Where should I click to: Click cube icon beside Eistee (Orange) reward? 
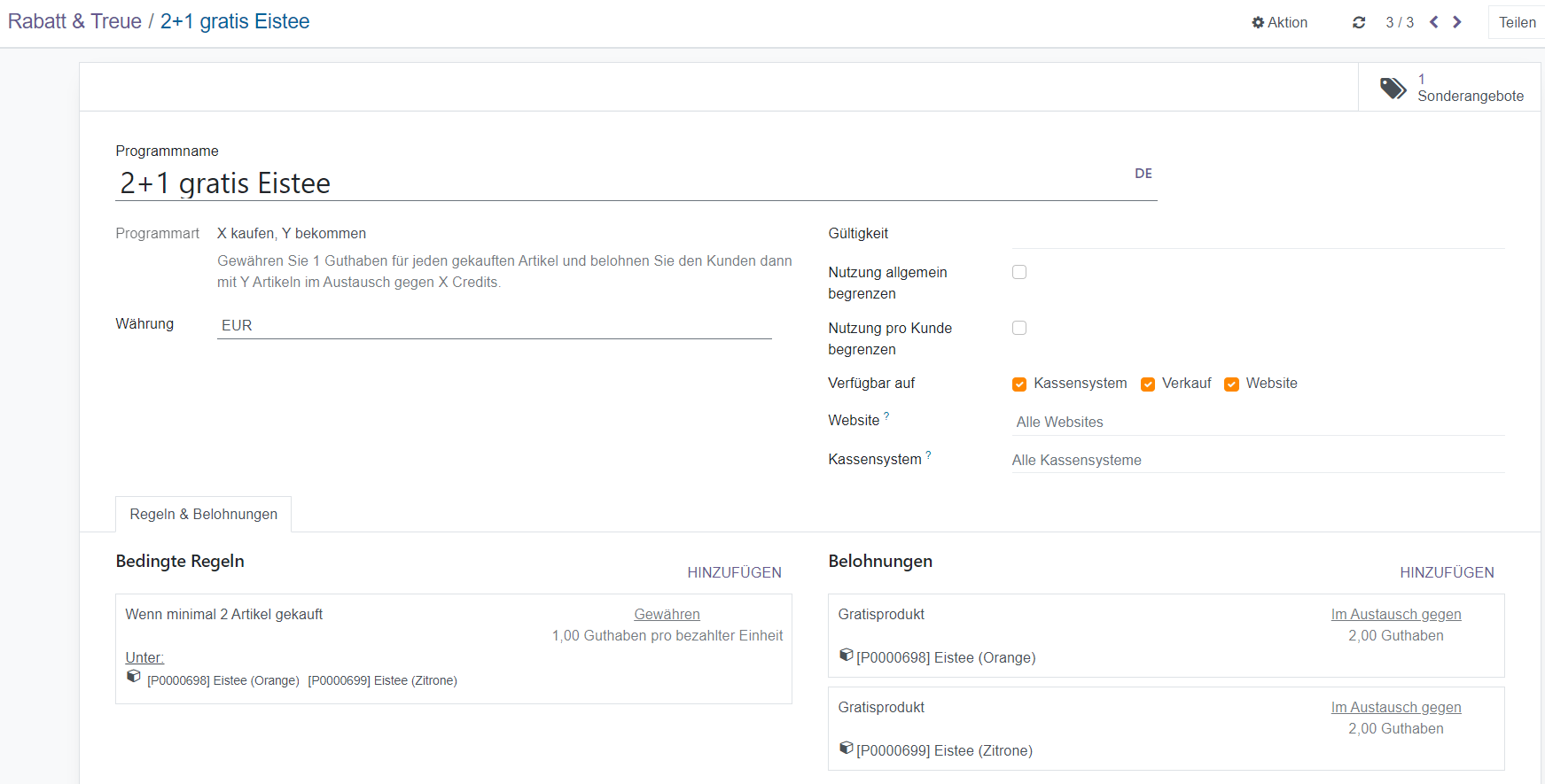pyautogui.click(x=846, y=655)
